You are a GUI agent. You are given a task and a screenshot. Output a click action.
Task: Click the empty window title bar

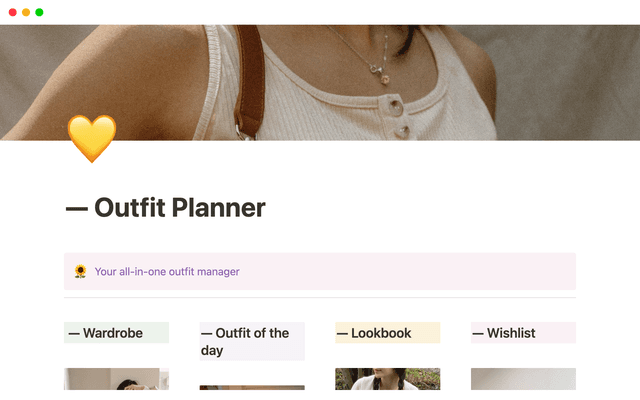pos(320,12)
